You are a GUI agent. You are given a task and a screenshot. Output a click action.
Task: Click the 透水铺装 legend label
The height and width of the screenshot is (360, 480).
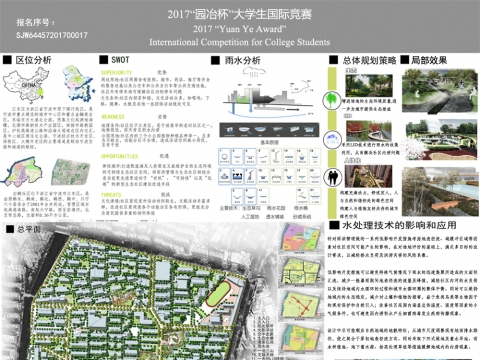pos(275,216)
